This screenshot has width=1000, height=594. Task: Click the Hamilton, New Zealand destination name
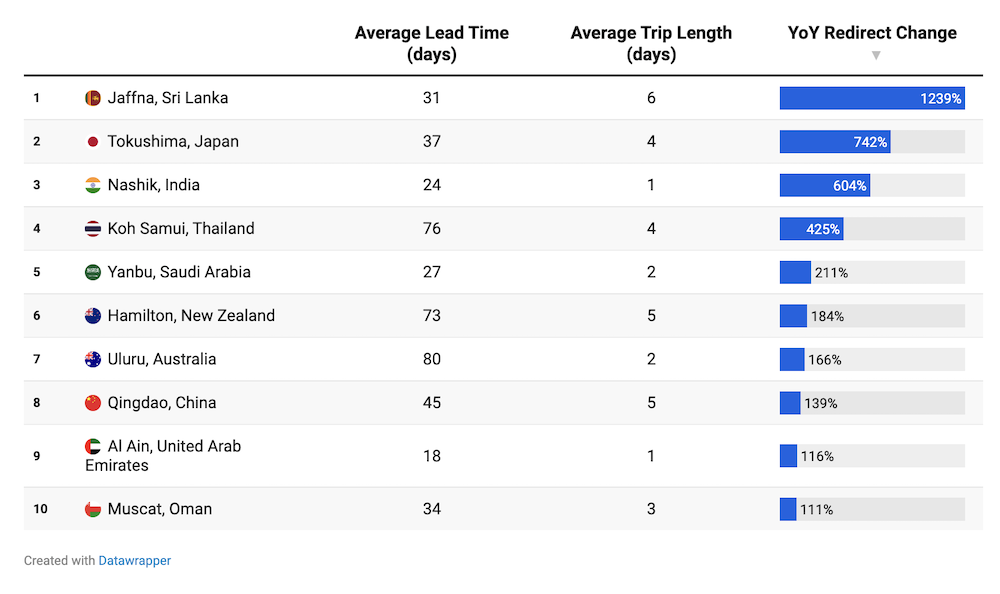click(191, 316)
